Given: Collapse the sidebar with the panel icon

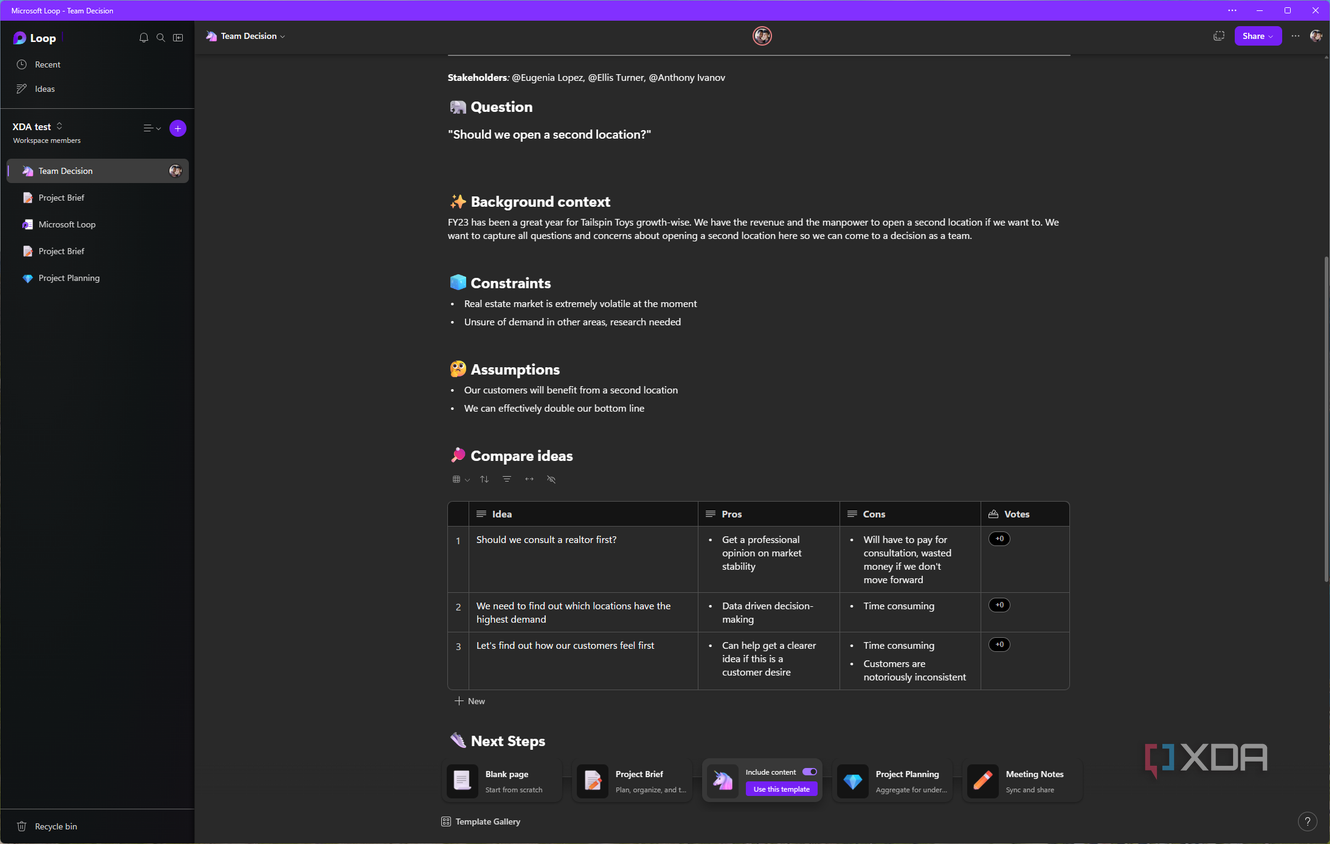Looking at the screenshot, I should 178,38.
